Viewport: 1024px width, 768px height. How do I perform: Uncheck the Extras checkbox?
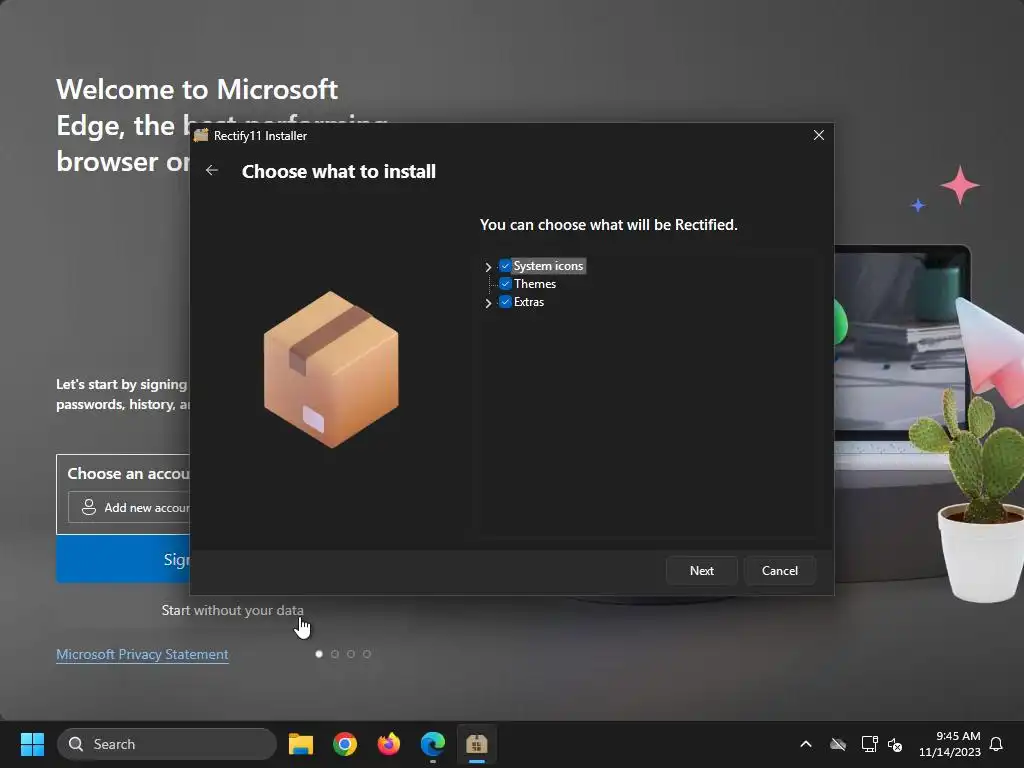click(505, 302)
